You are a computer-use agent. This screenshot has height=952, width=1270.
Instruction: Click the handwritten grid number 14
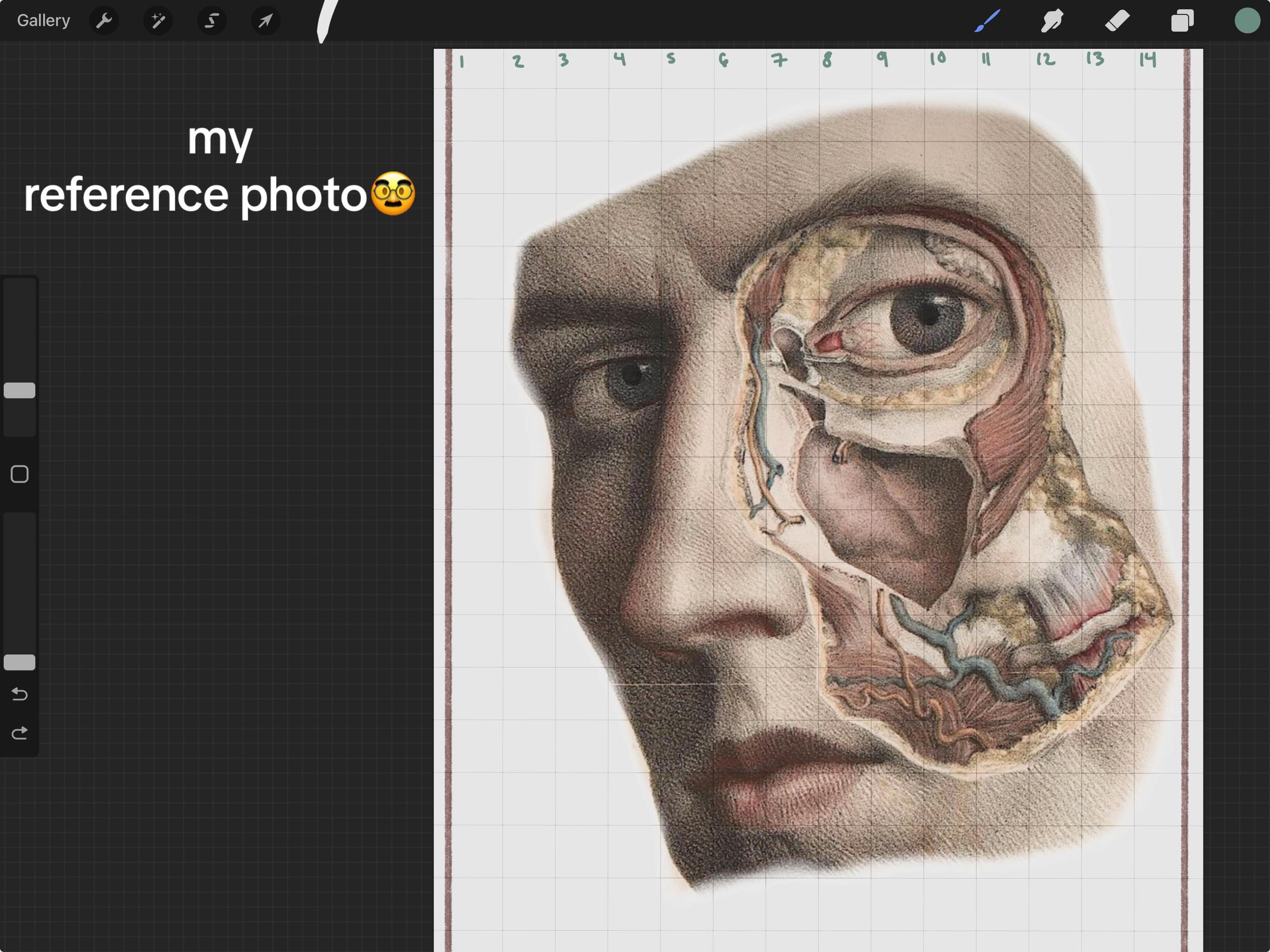click(x=1148, y=59)
